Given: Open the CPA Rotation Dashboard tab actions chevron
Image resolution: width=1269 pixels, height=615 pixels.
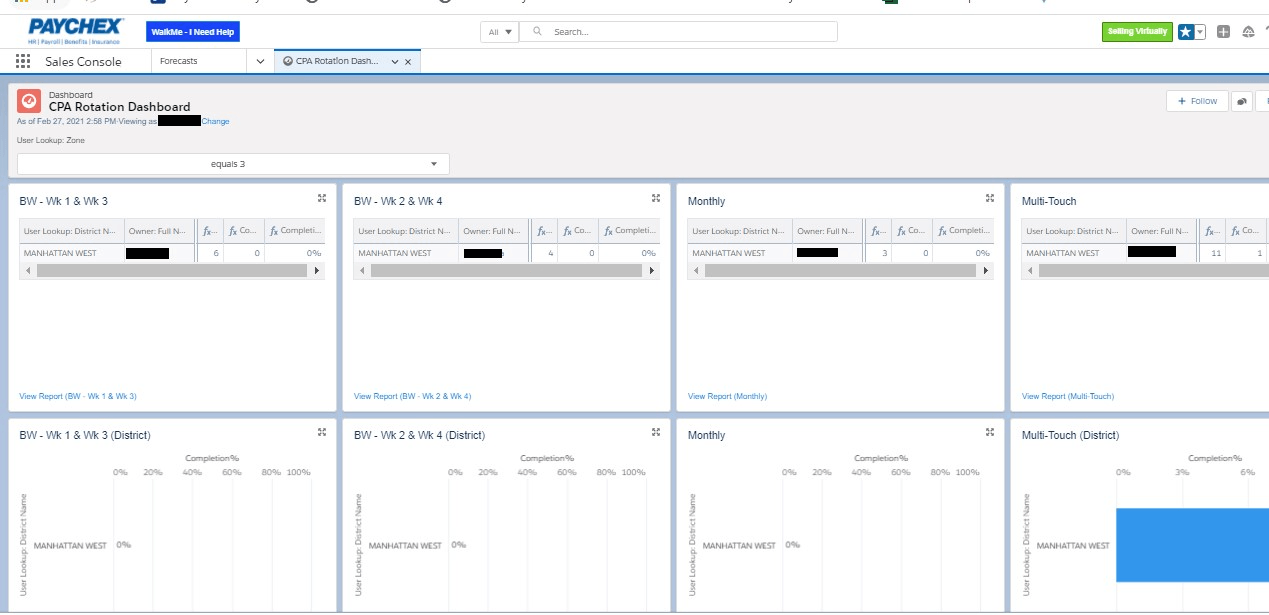Looking at the screenshot, I should point(394,62).
